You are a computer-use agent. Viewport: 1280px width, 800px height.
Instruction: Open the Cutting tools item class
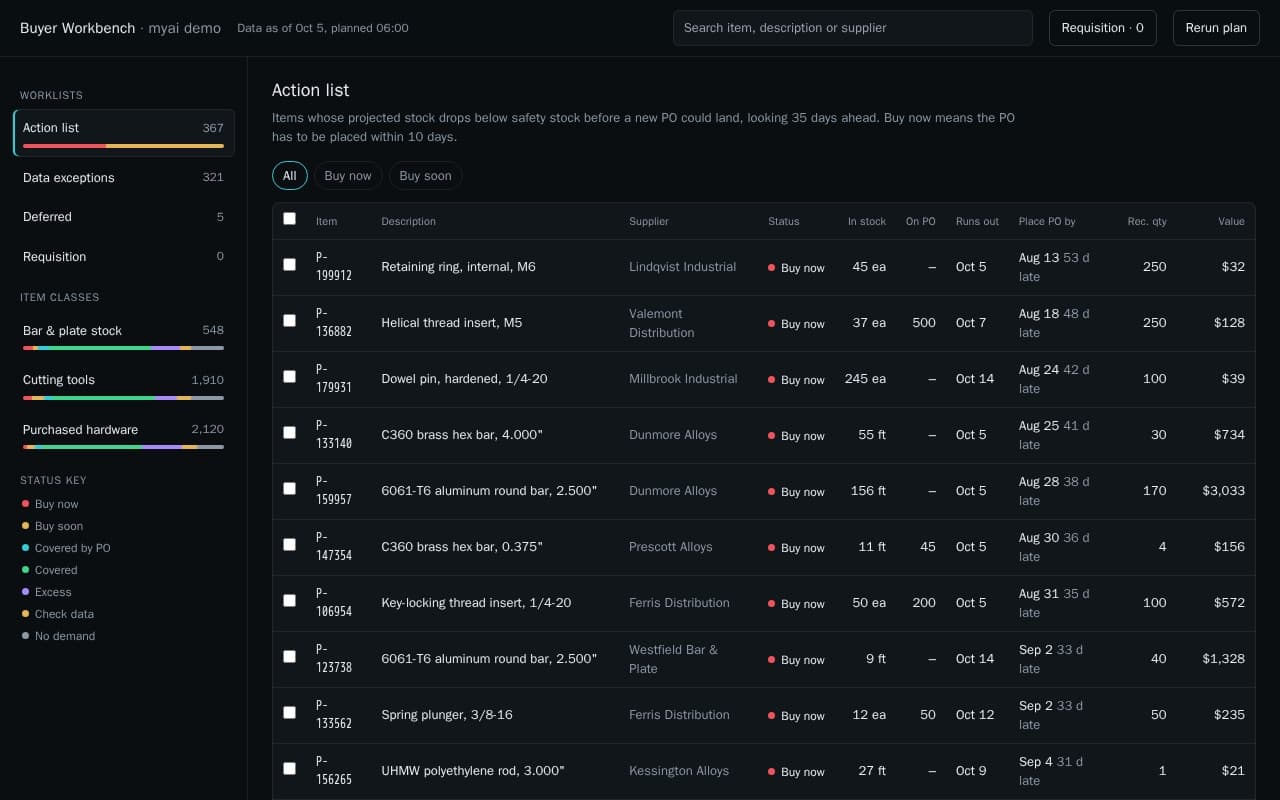[124, 386]
